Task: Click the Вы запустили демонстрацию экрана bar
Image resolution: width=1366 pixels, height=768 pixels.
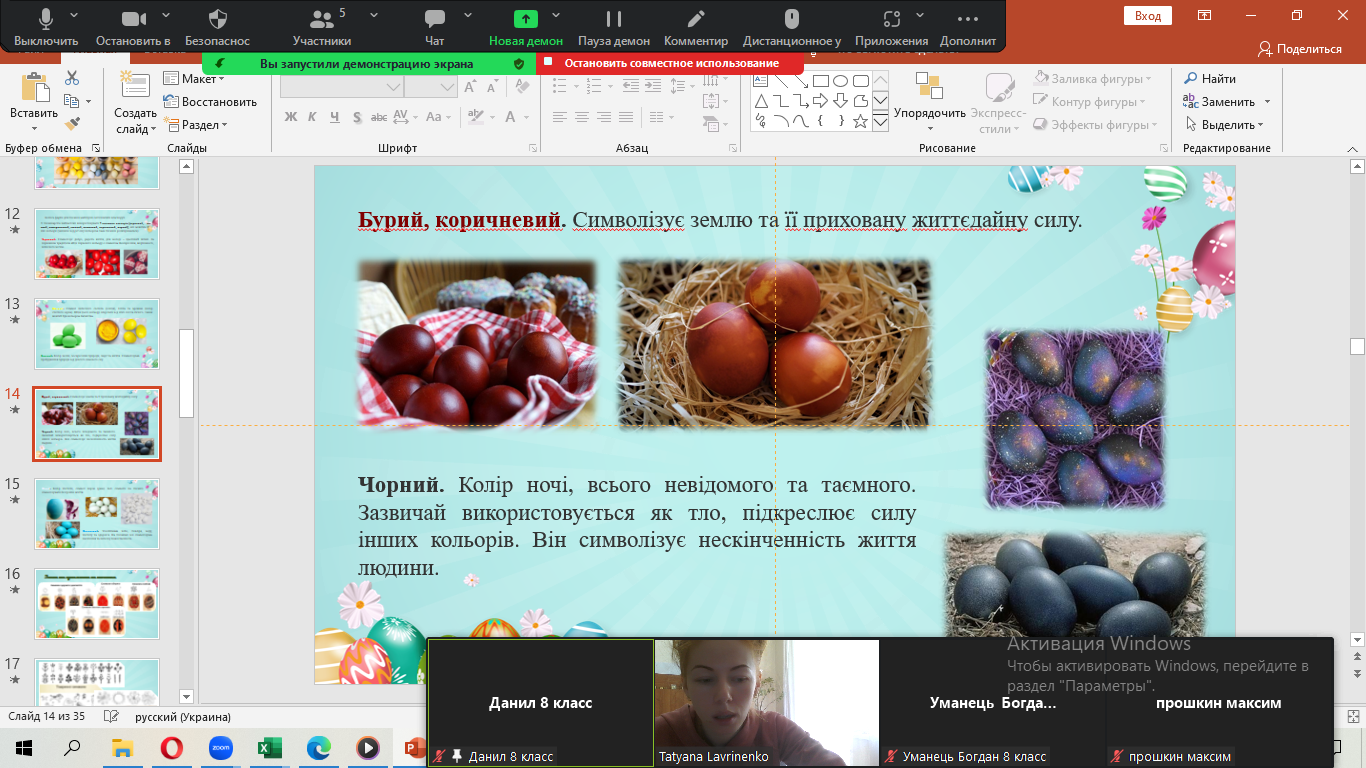Action: coord(369,63)
